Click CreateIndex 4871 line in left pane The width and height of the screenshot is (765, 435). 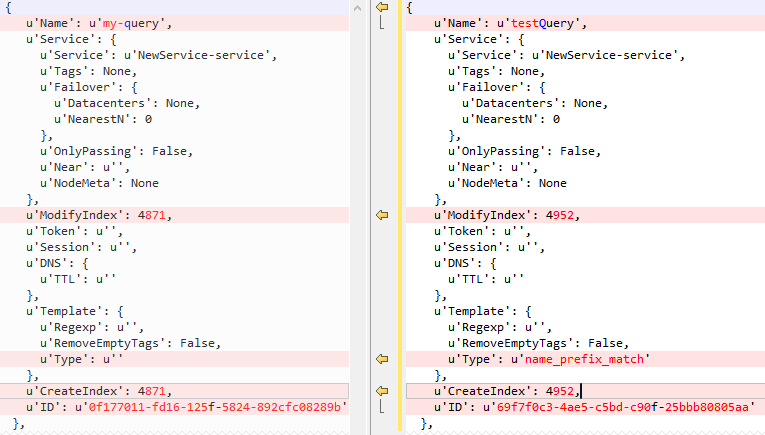[x=174, y=391]
